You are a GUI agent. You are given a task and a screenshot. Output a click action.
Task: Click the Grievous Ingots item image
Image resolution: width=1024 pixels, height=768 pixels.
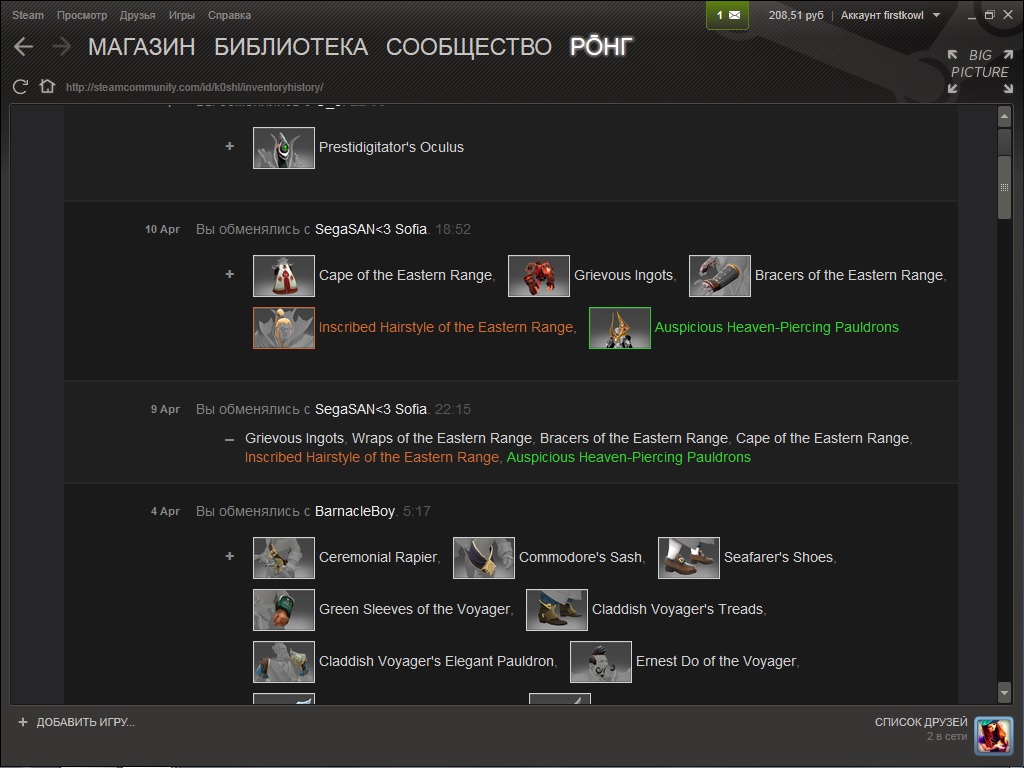tap(539, 276)
